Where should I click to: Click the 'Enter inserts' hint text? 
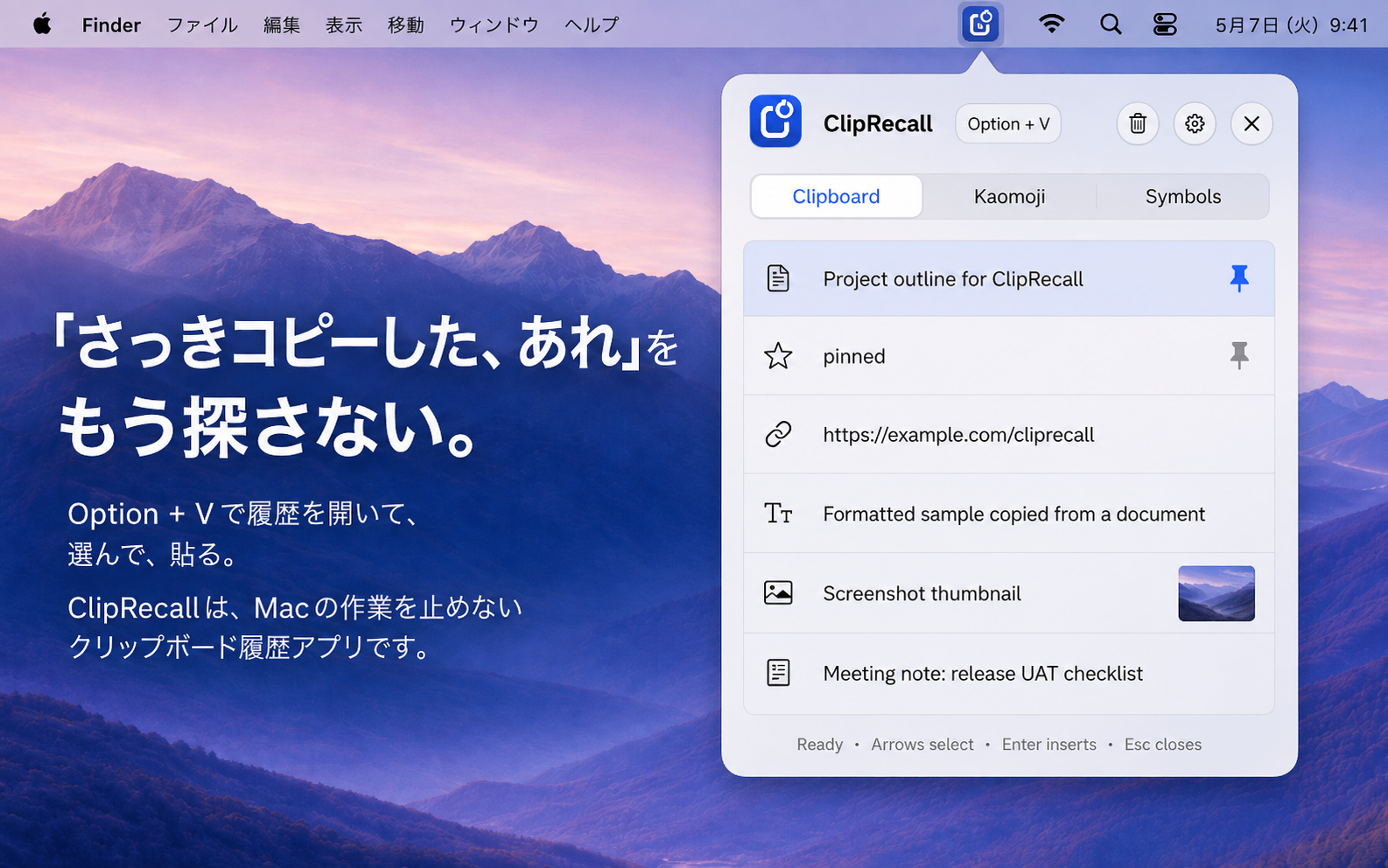pyautogui.click(x=1048, y=745)
